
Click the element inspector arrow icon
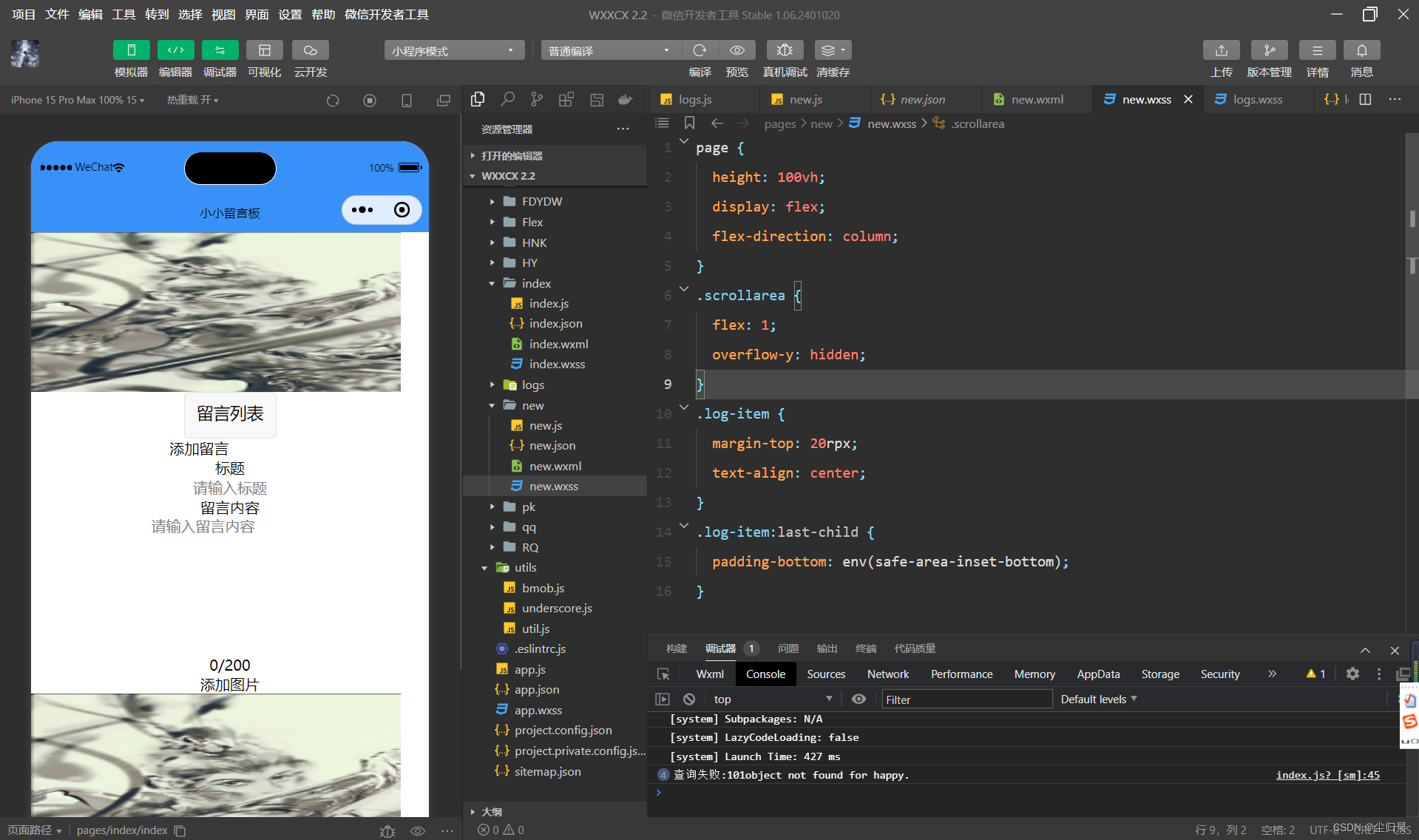(663, 674)
